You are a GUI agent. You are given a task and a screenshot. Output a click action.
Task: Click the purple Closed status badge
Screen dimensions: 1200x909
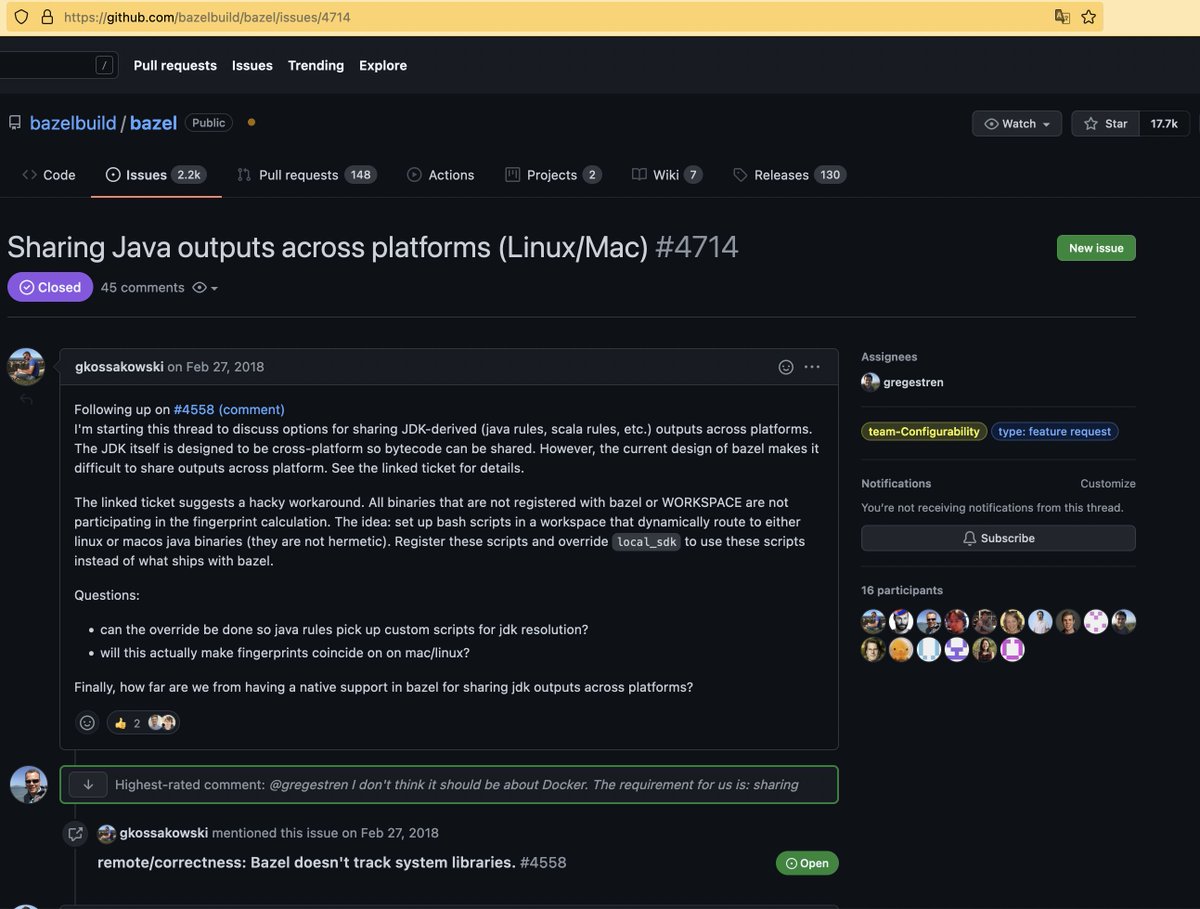pyautogui.click(x=50, y=287)
